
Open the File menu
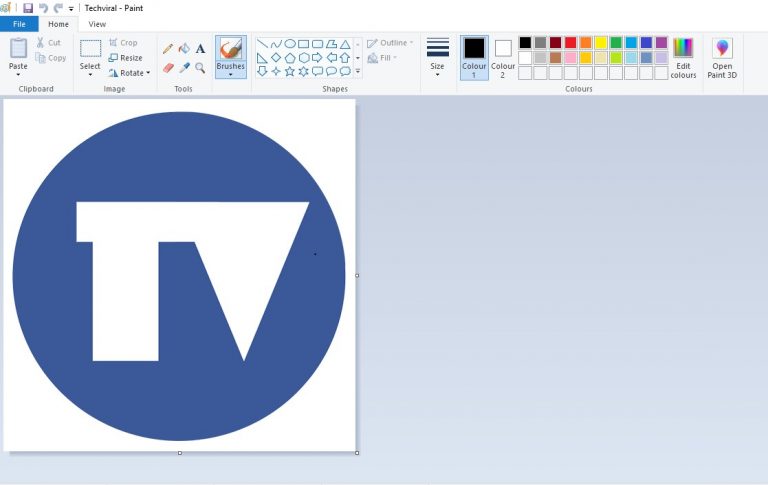[19, 24]
